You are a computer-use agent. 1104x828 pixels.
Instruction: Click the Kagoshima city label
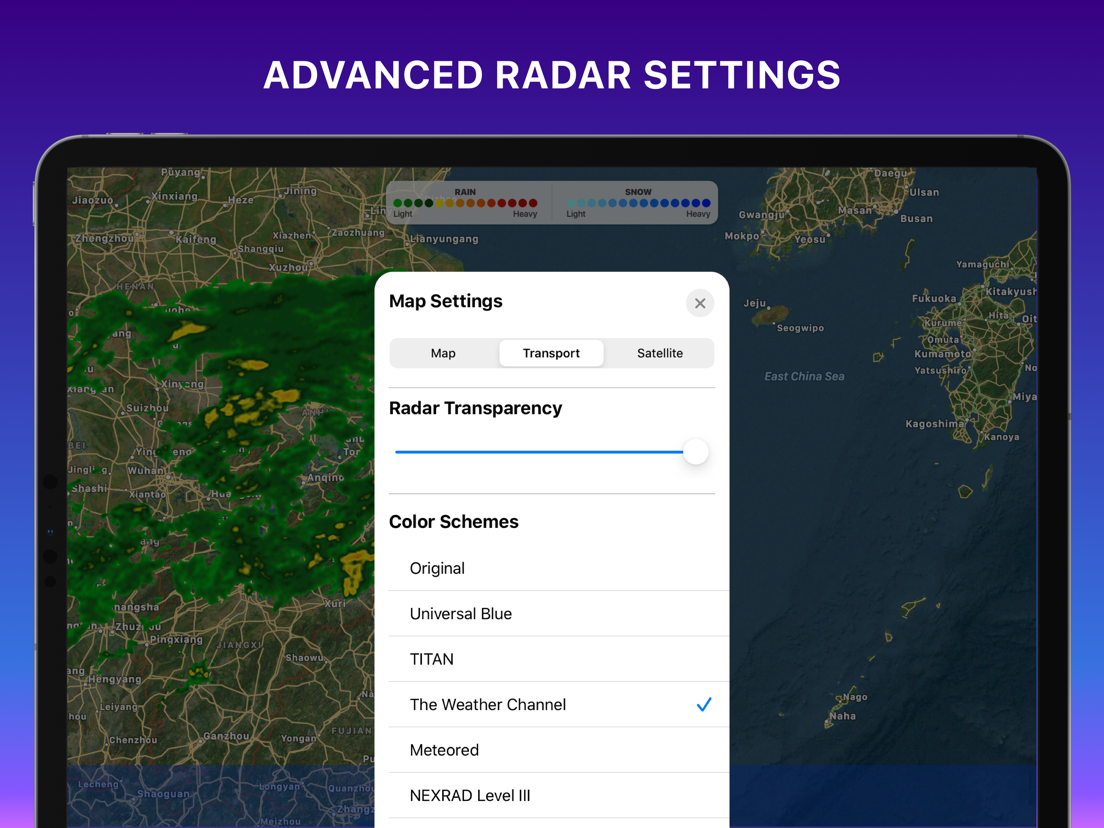[x=934, y=424]
